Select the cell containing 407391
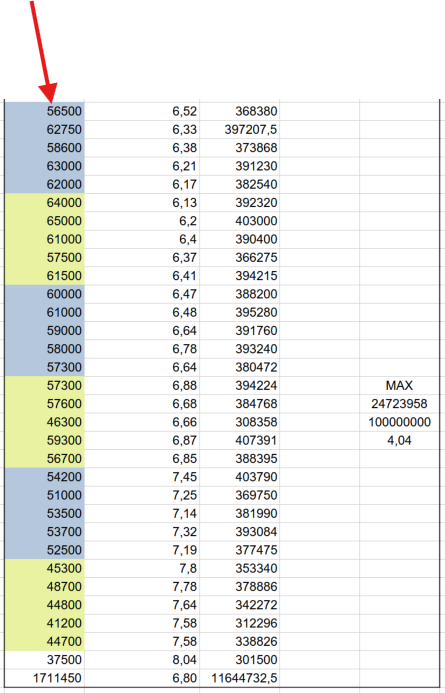This screenshot has height=693, width=445. [x=239, y=440]
